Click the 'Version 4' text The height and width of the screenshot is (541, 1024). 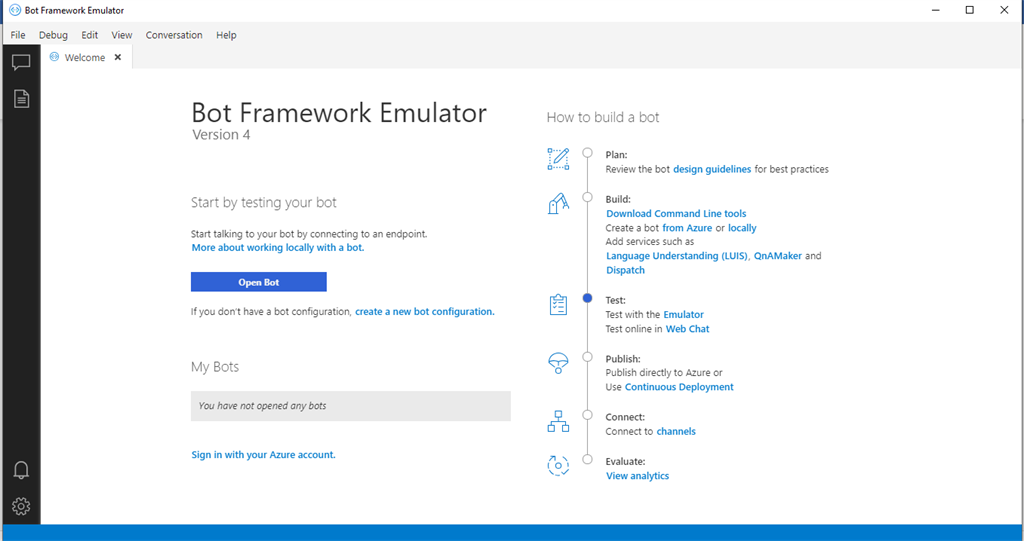point(221,135)
